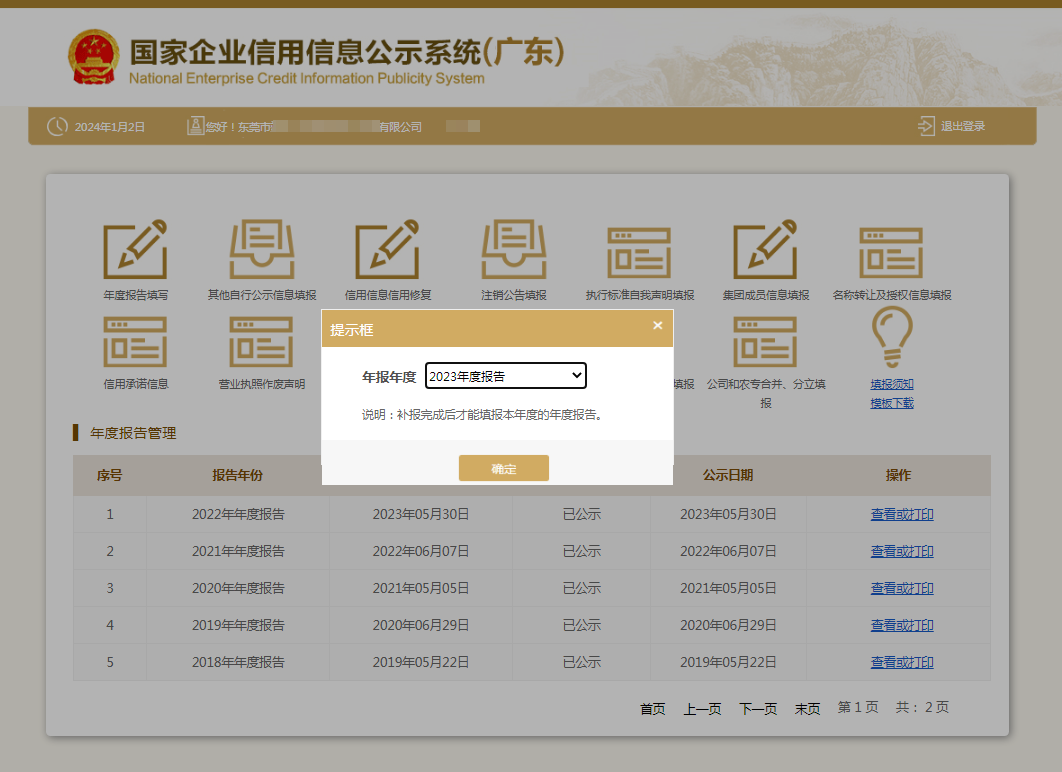Click the national emblem logo
The width and height of the screenshot is (1062, 772).
tap(93, 57)
